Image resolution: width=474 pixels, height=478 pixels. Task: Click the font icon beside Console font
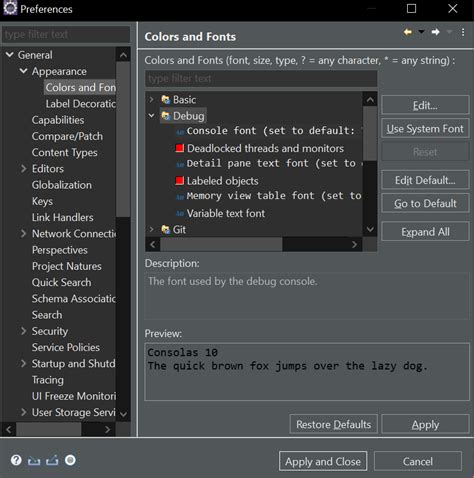pyautogui.click(x=180, y=132)
